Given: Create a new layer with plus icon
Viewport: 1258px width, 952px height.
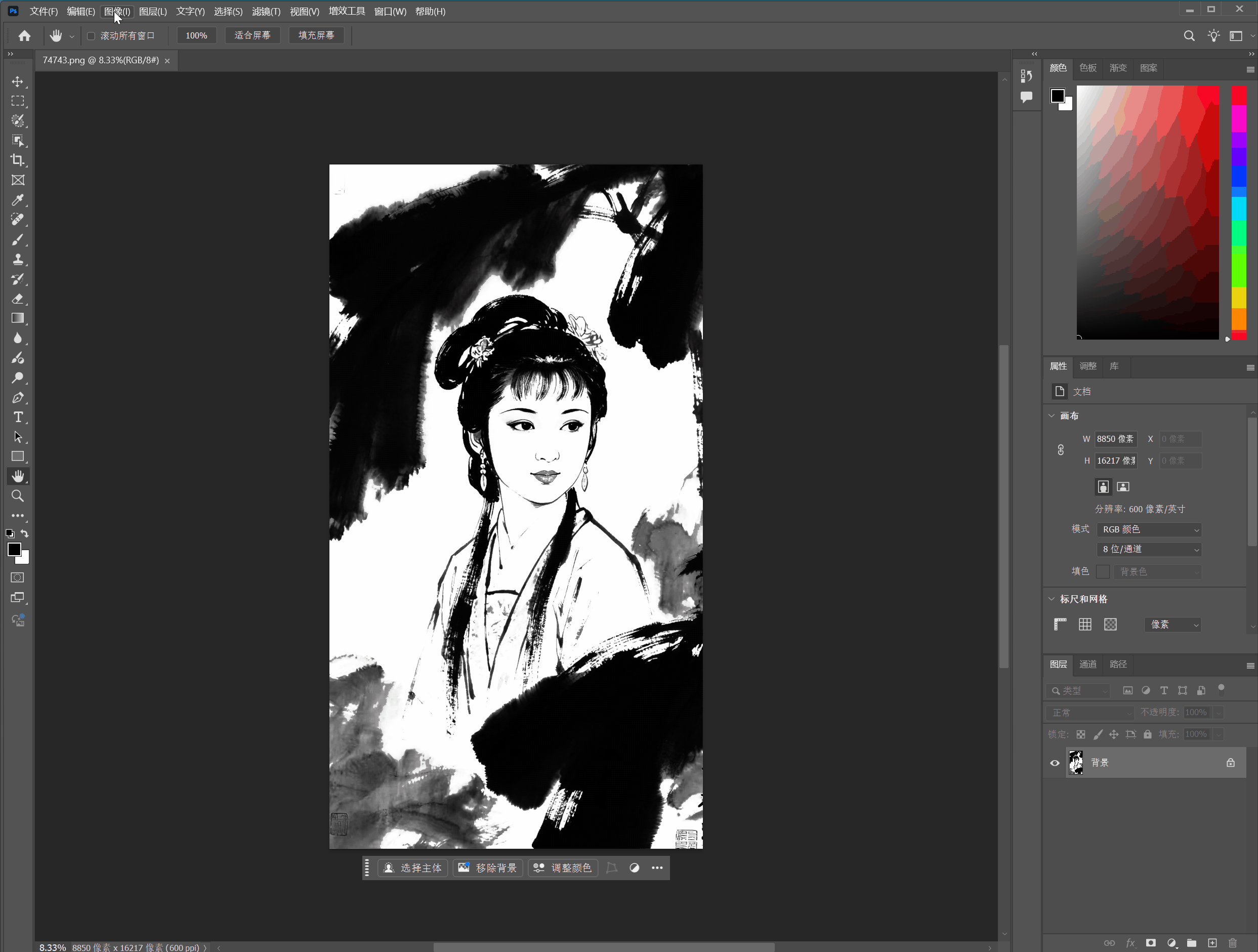Looking at the screenshot, I should [1212, 943].
